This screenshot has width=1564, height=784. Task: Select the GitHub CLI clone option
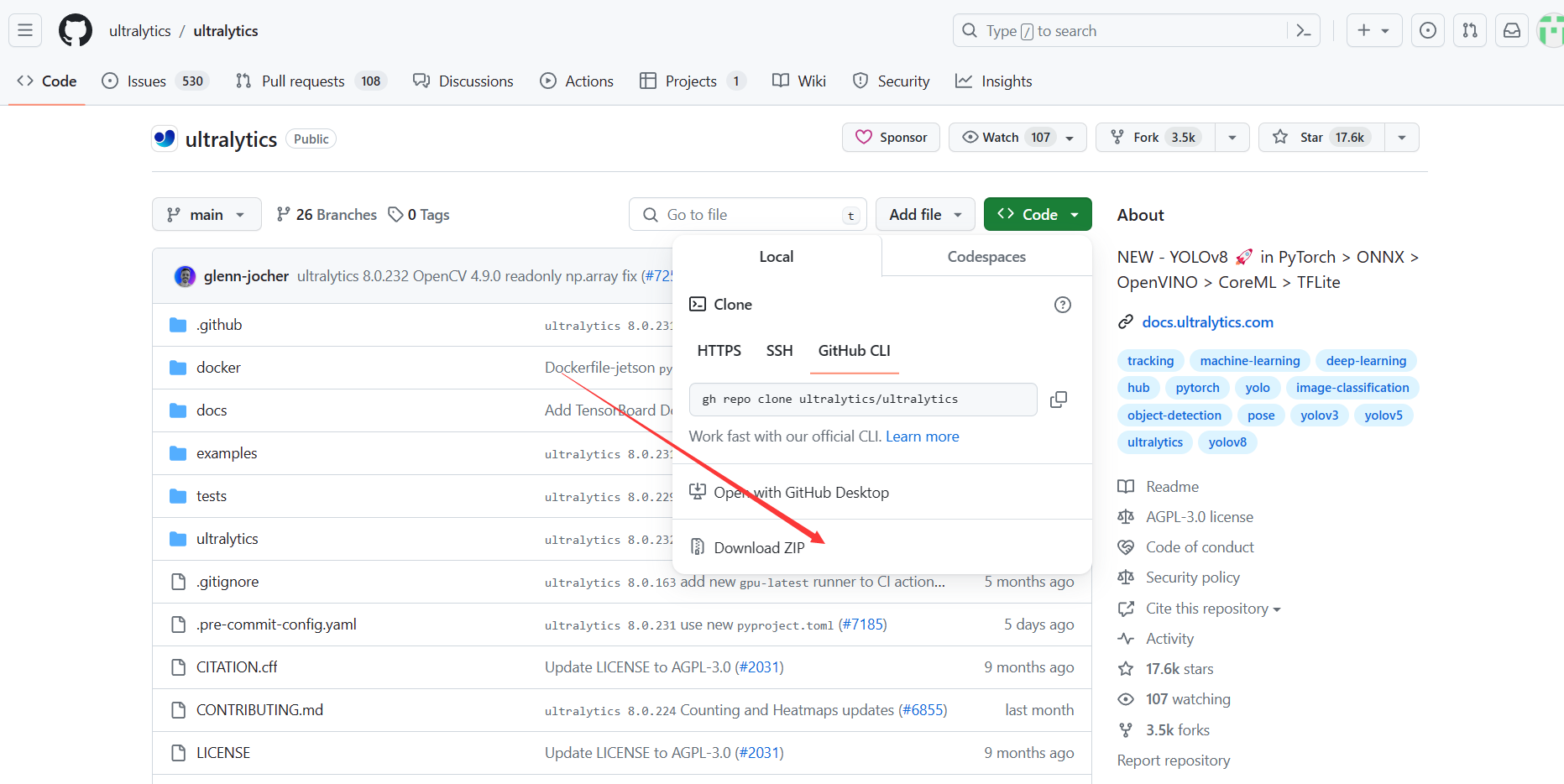[855, 351]
